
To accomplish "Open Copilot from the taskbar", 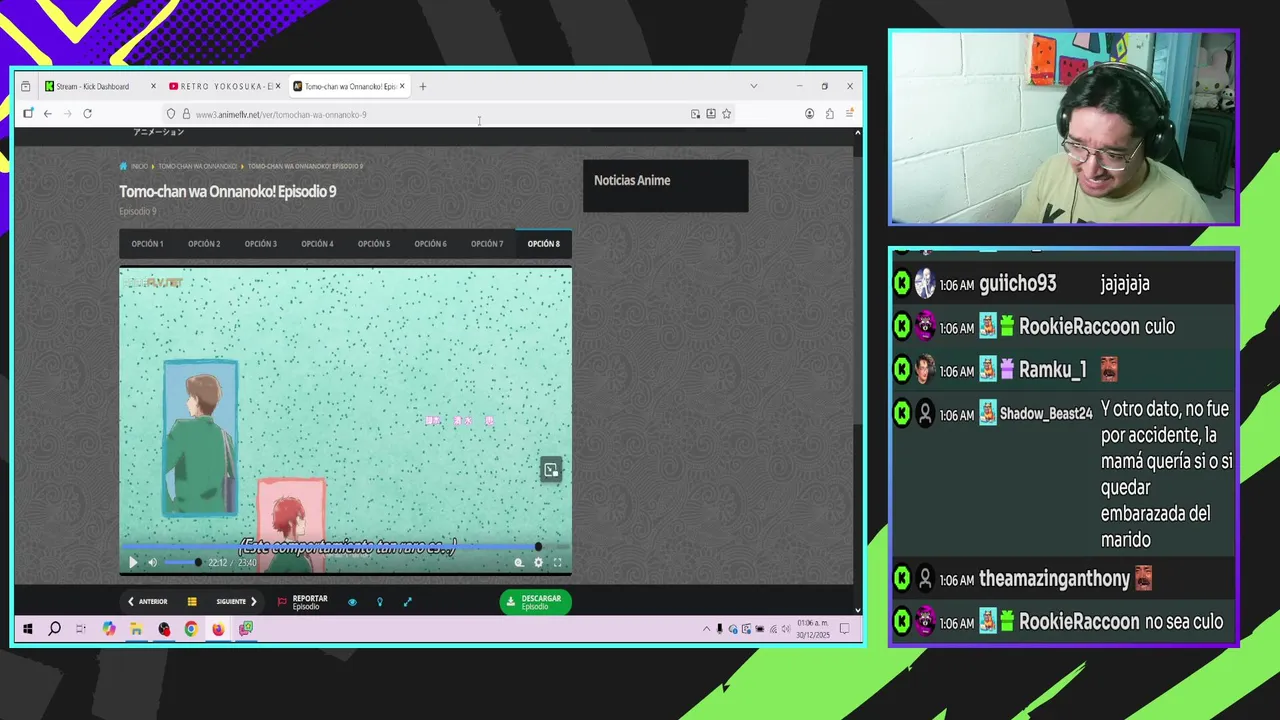I will pyautogui.click(x=109, y=629).
